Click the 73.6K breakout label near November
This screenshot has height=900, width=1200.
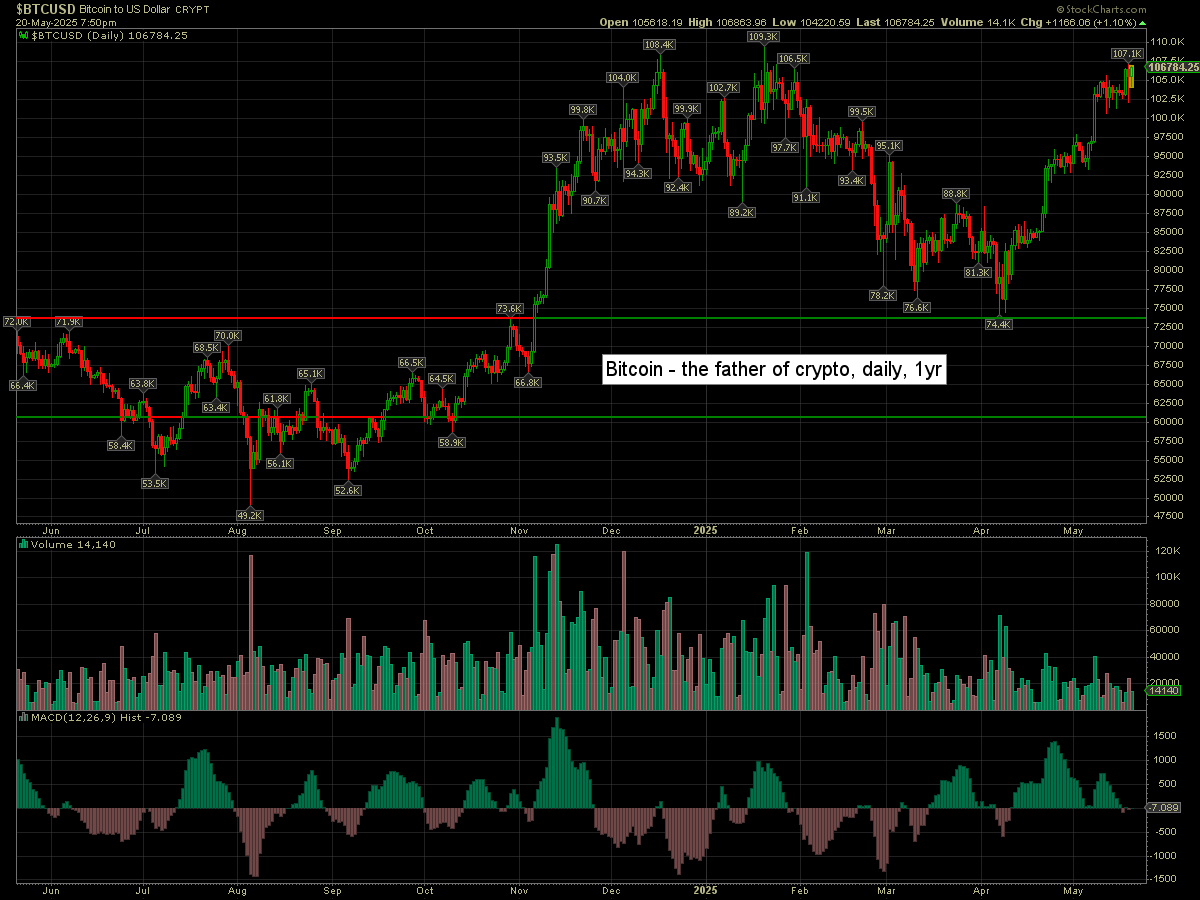point(509,309)
